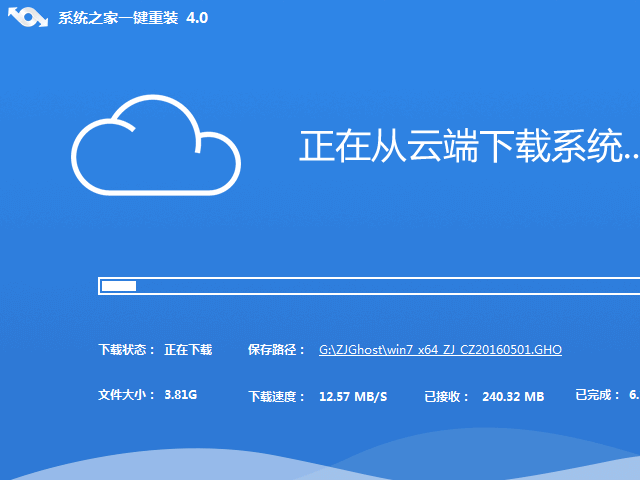Click the 文件大小 label

click(127, 395)
